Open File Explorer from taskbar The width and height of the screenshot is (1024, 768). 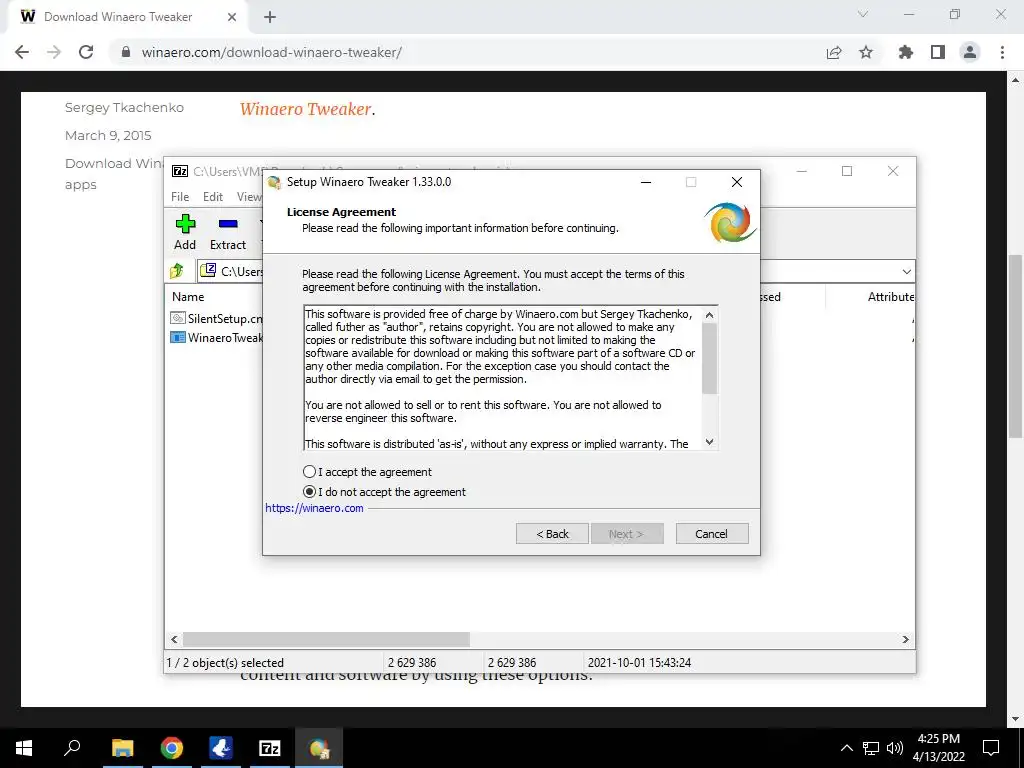click(122, 748)
